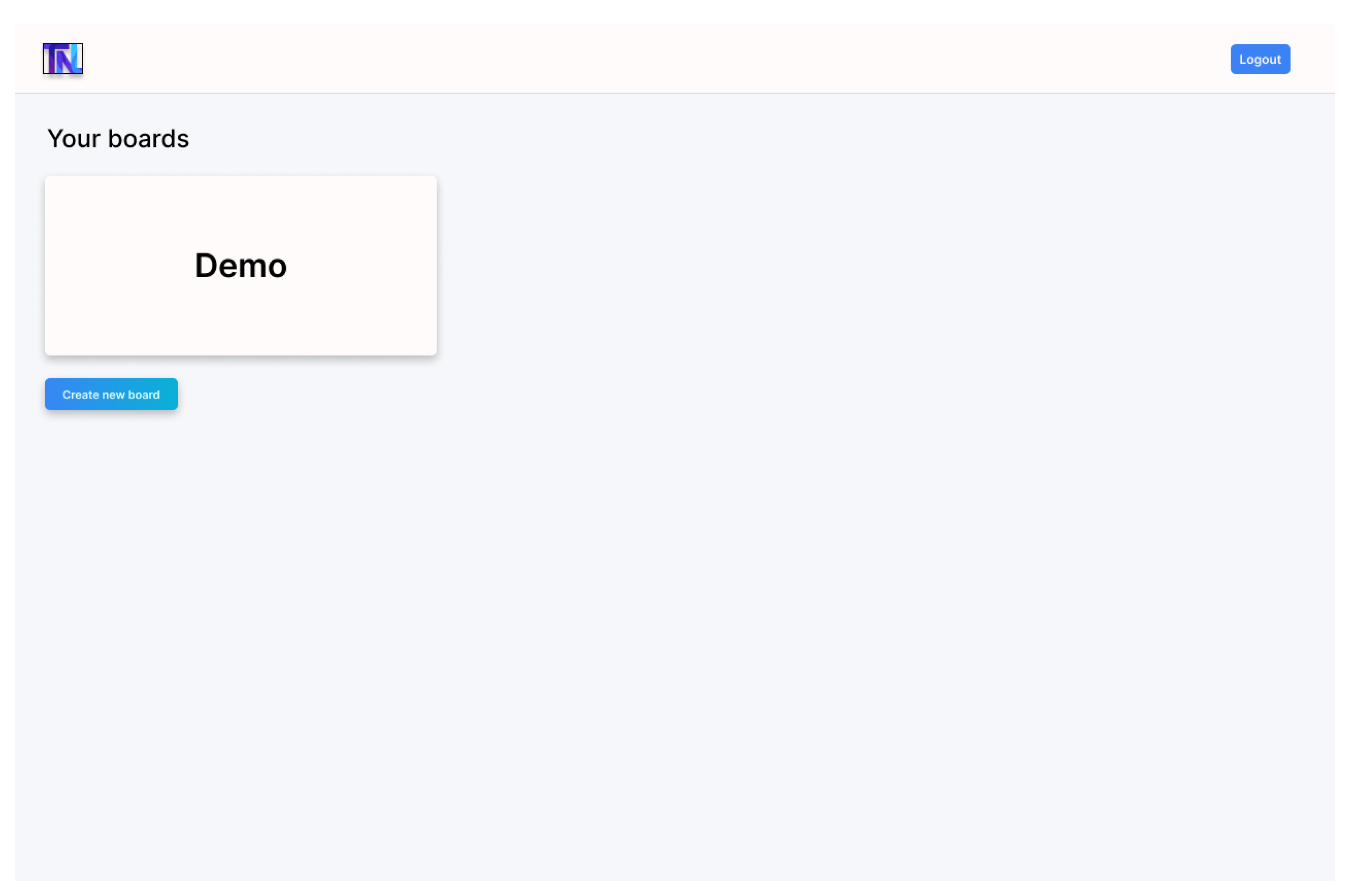The height and width of the screenshot is (896, 1350).
Task: Click the TN logo in the header
Action: [63, 58]
